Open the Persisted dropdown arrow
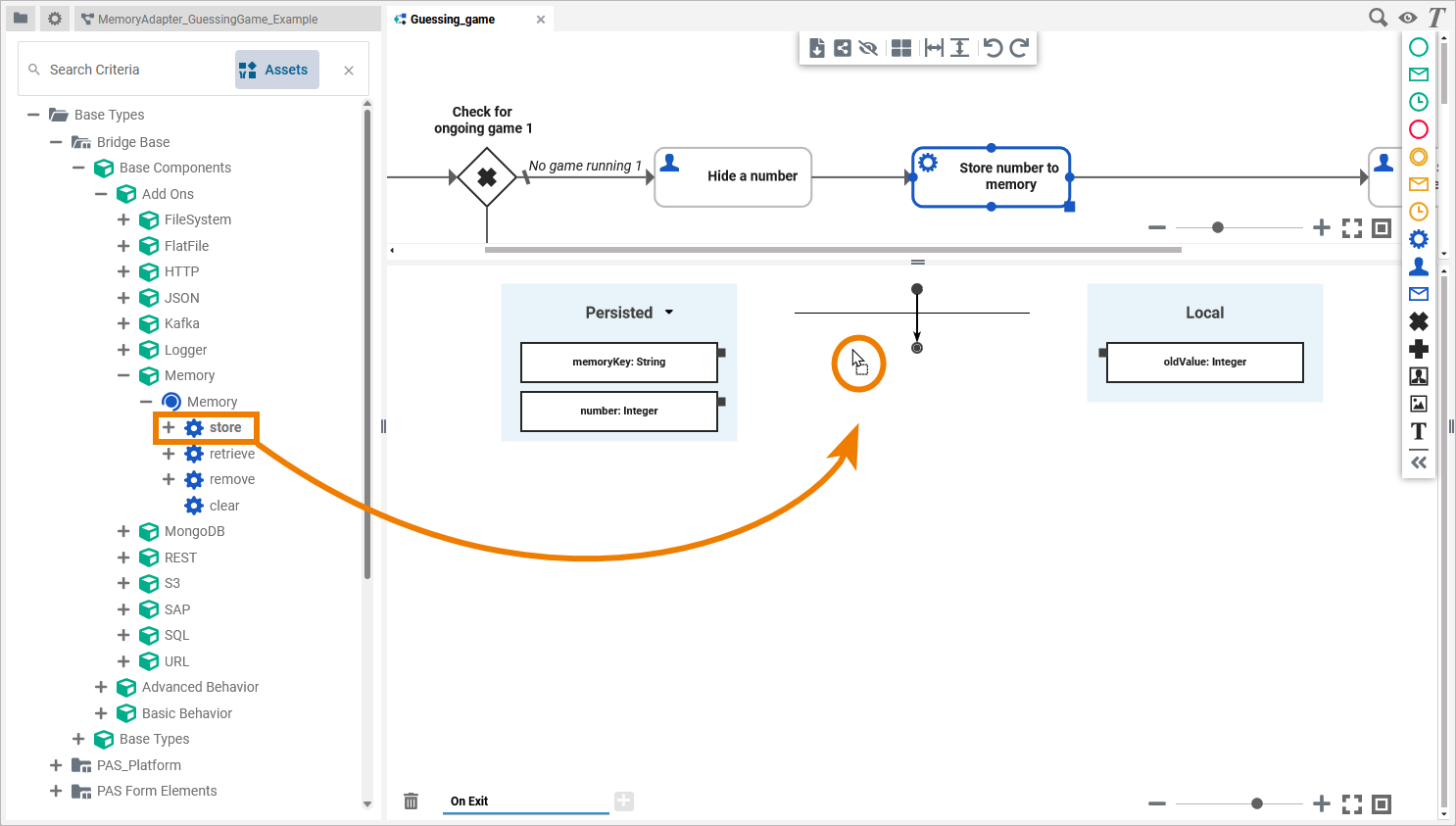Image resolution: width=1456 pixels, height=826 pixels. point(669,313)
